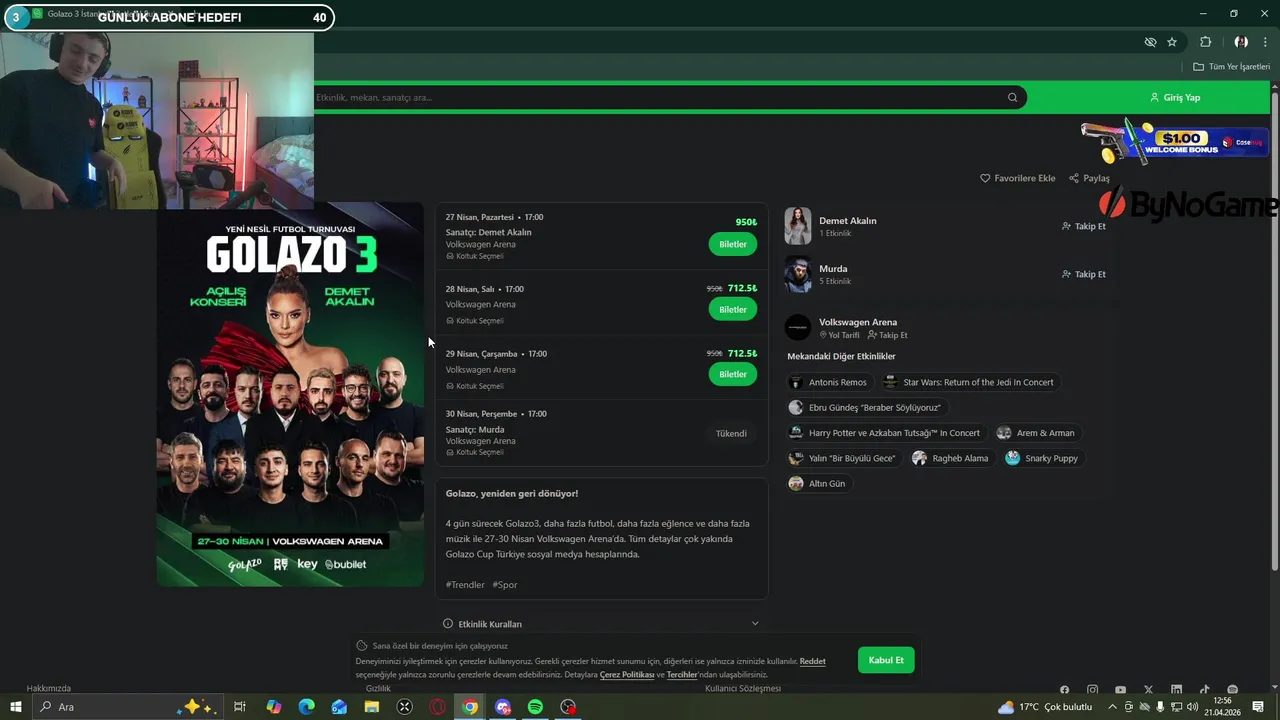This screenshot has height=720, width=1280.
Task: Open Copilot from taskbar
Action: click(273, 707)
